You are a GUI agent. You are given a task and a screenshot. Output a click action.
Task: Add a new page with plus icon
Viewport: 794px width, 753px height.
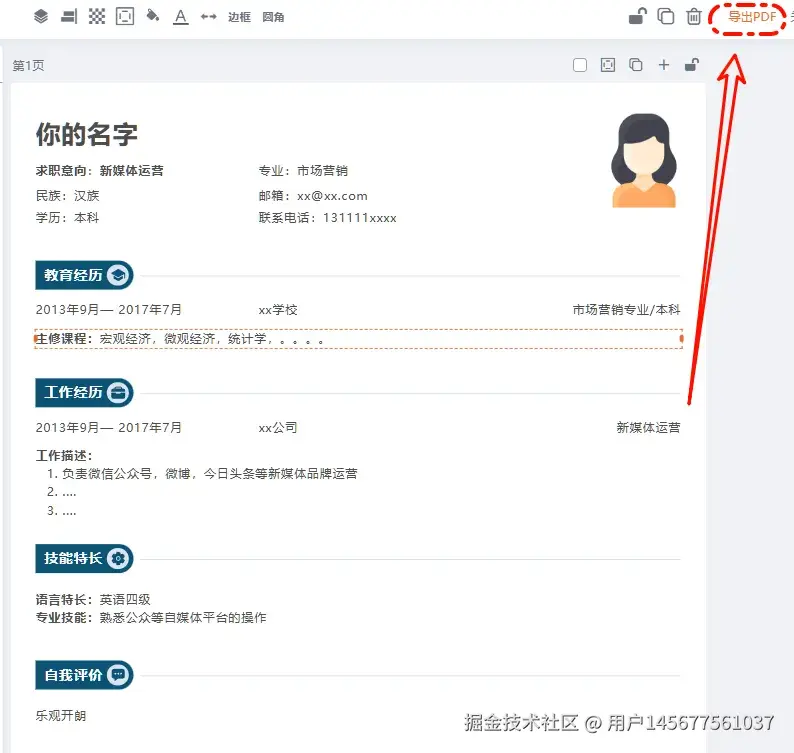point(663,65)
